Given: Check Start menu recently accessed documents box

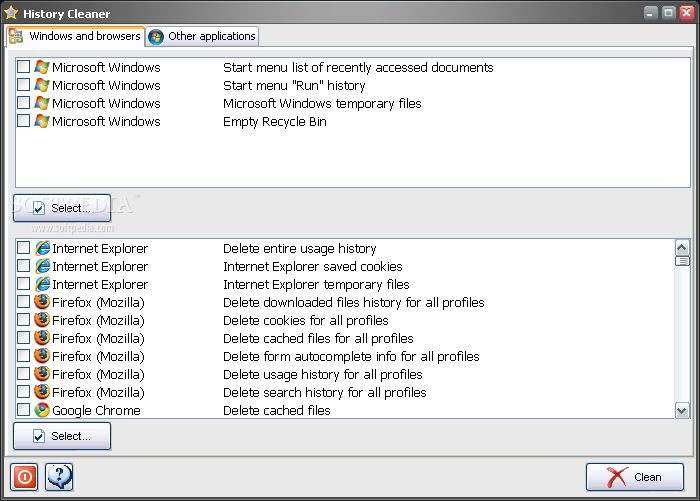Looking at the screenshot, I should pos(23,67).
